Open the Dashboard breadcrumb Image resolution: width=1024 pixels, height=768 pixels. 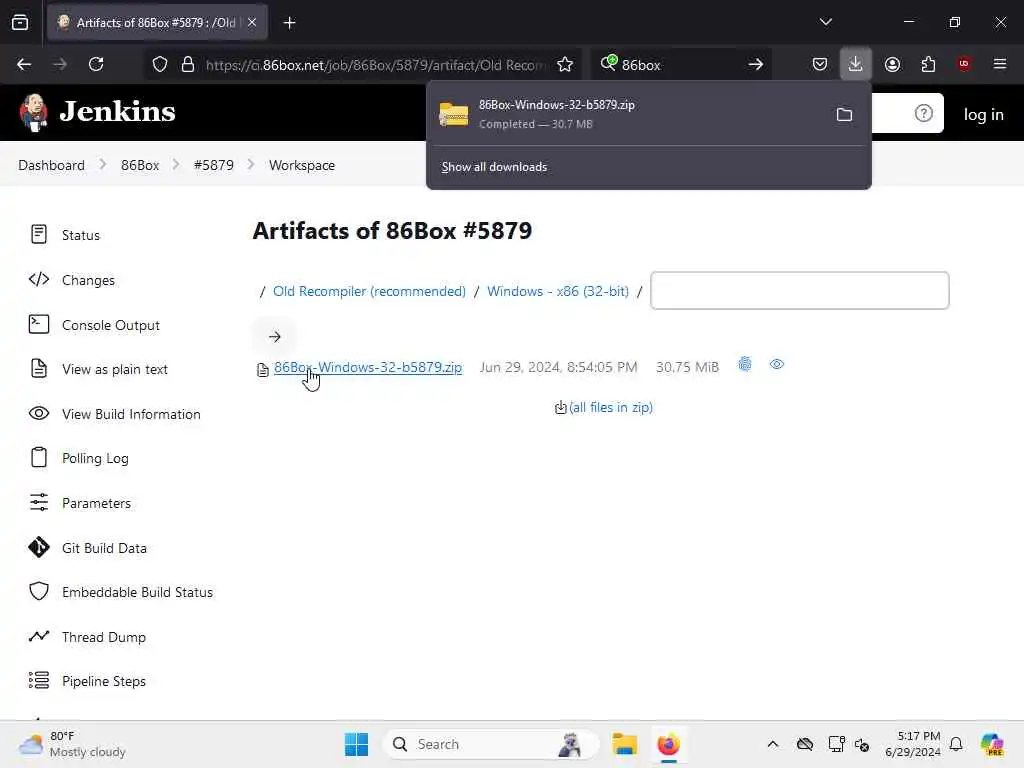(52, 165)
